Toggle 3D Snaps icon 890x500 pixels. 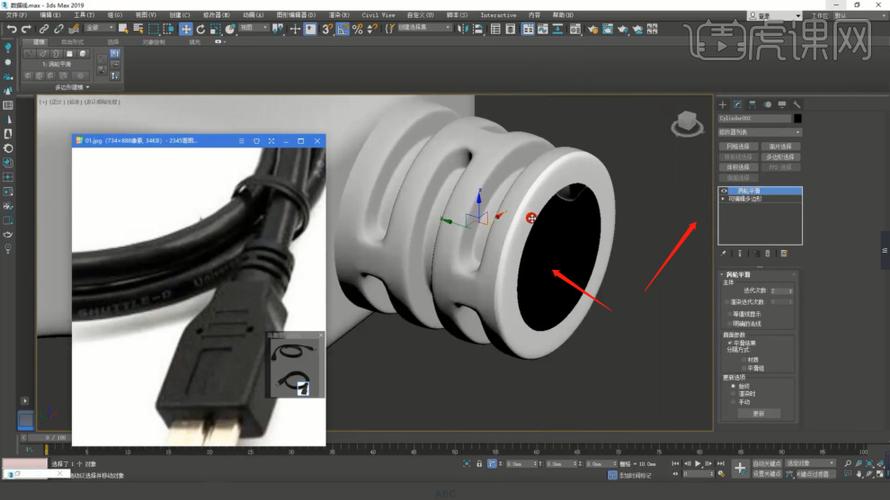tap(327, 29)
